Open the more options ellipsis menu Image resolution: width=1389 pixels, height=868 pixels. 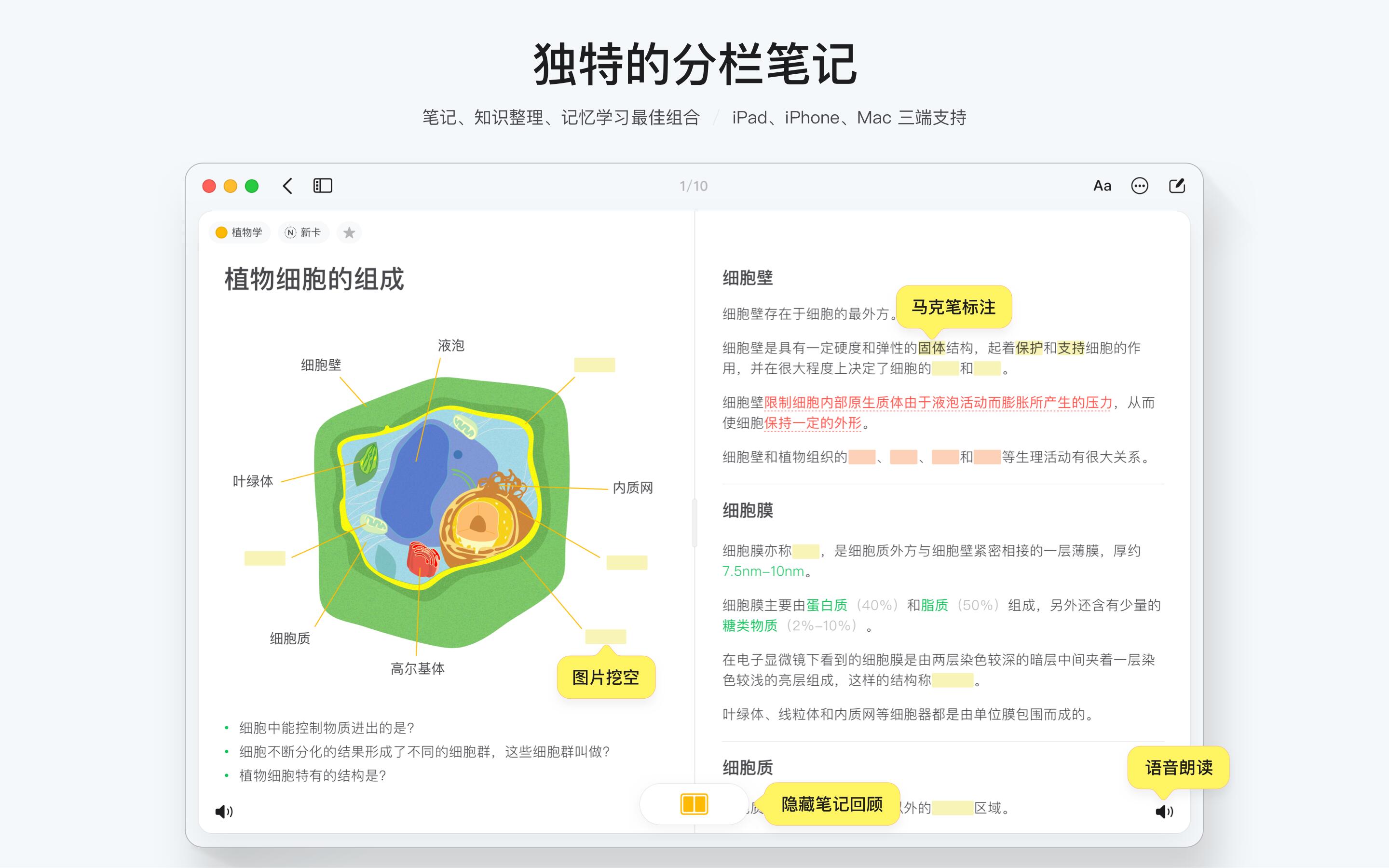tap(1139, 186)
